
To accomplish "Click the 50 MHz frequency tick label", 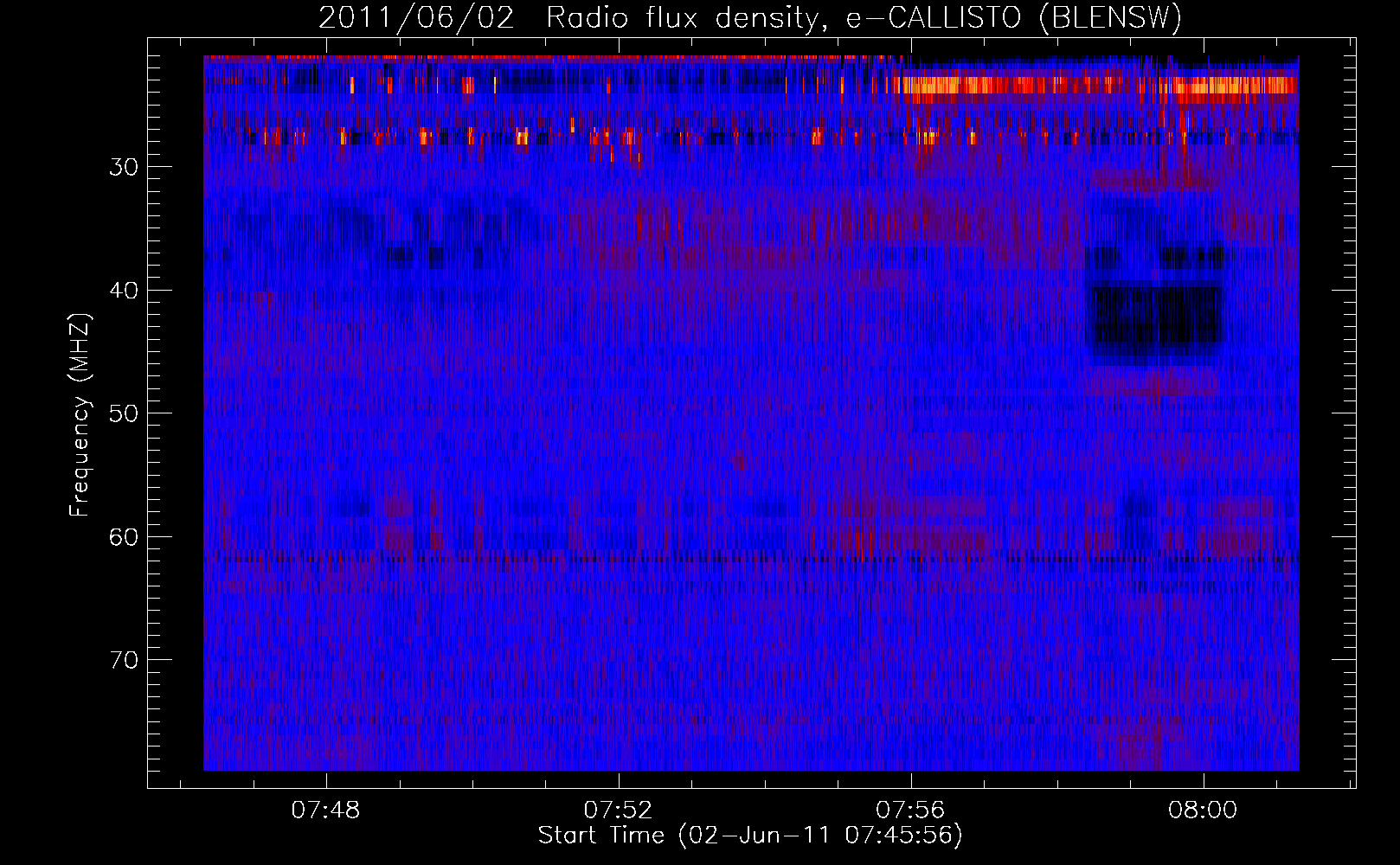I will [124, 413].
